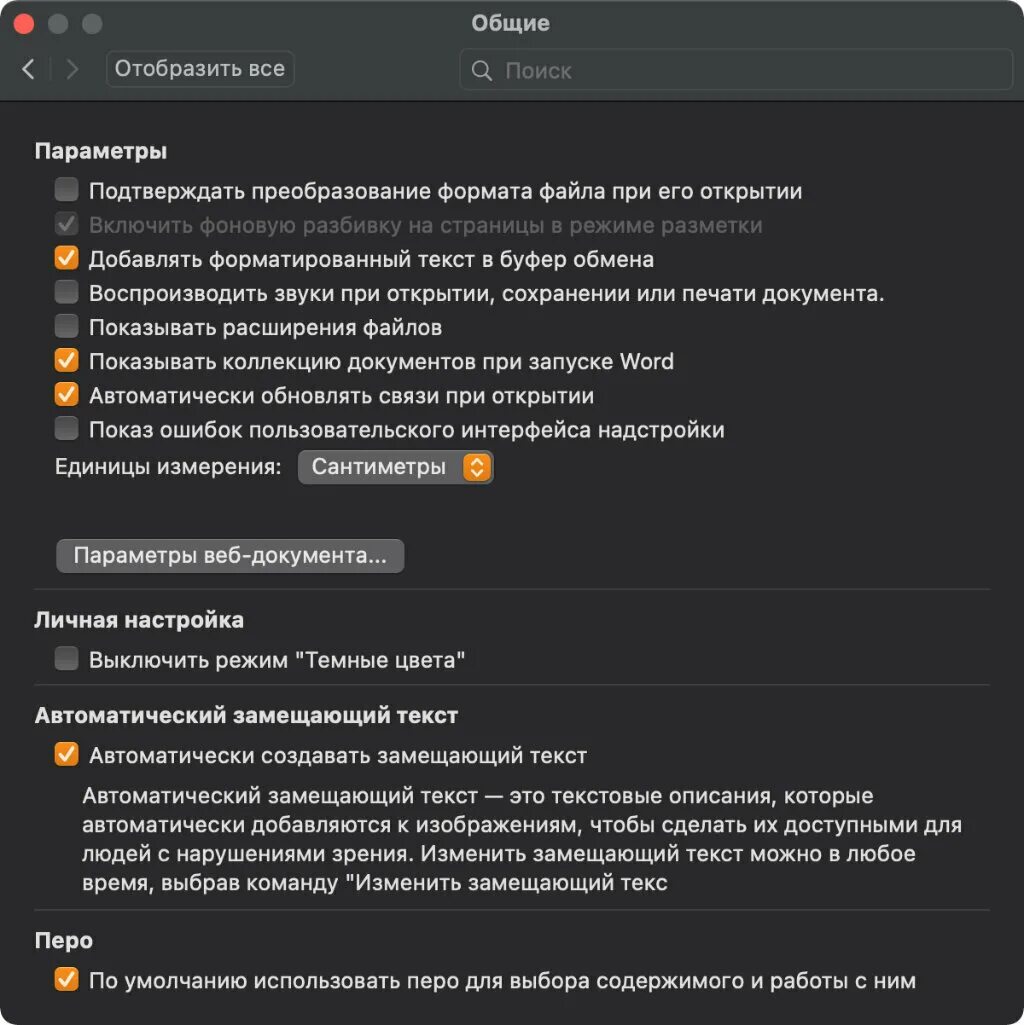
Task: Click the red close window button
Action: tap(24, 24)
